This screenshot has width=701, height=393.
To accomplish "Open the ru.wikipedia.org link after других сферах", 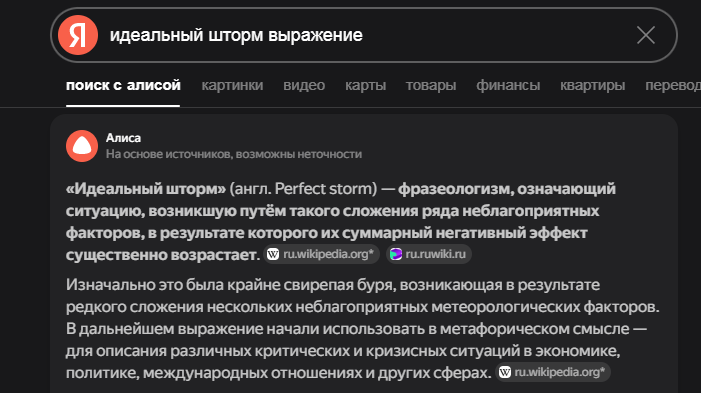I will pyautogui.click(x=553, y=372).
